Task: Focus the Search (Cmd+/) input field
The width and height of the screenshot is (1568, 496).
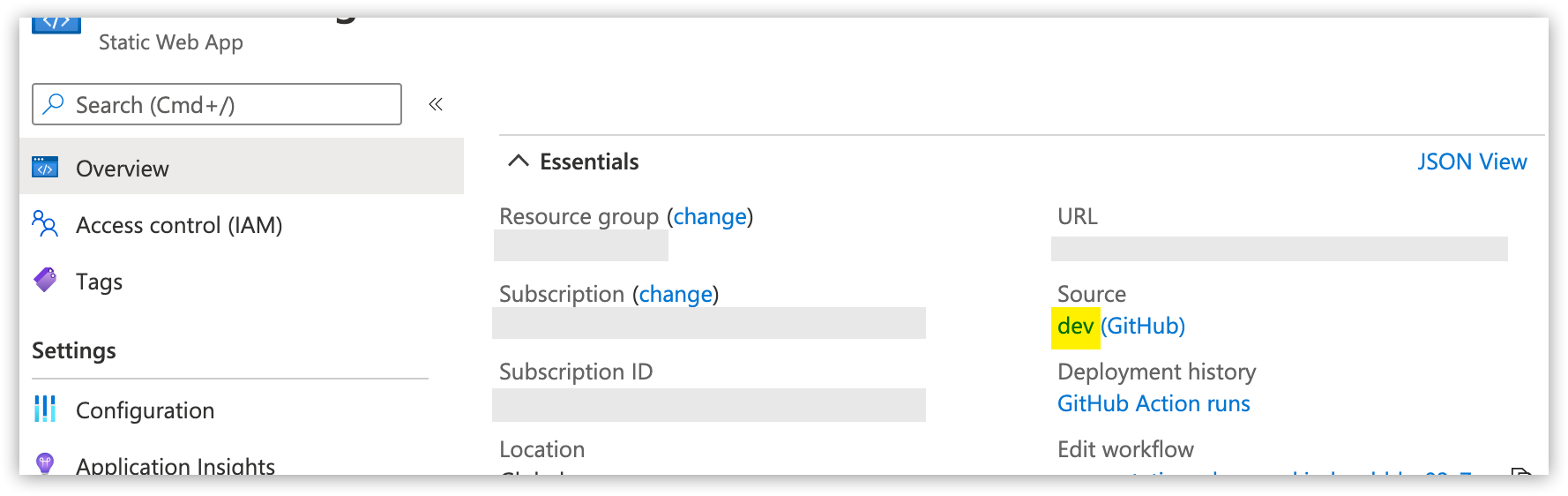Action: (229, 105)
